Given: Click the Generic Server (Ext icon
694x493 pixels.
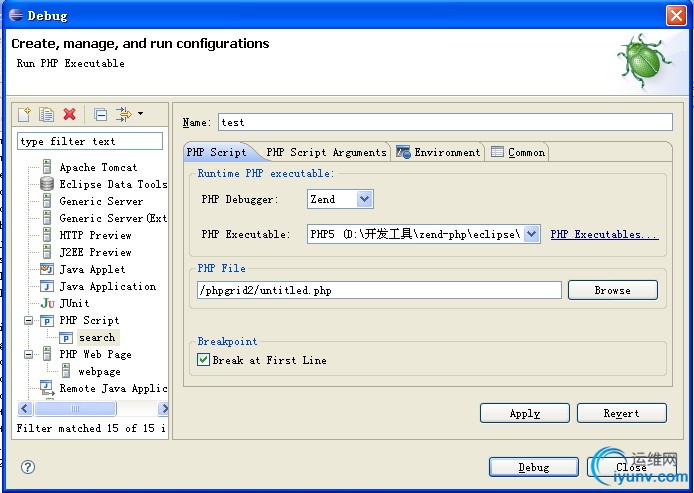Looking at the screenshot, I should (47, 218).
